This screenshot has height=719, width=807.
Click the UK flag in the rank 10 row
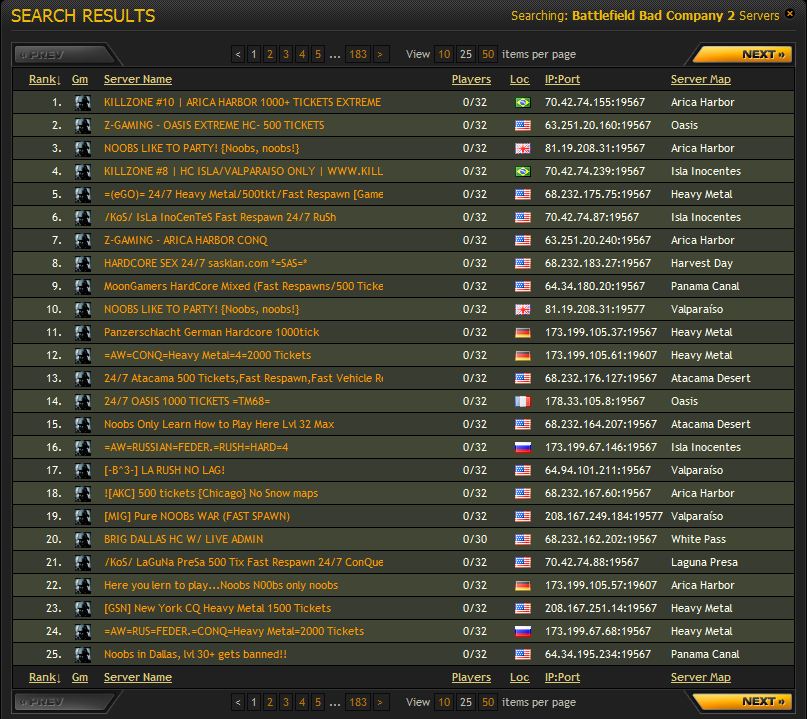coord(522,309)
